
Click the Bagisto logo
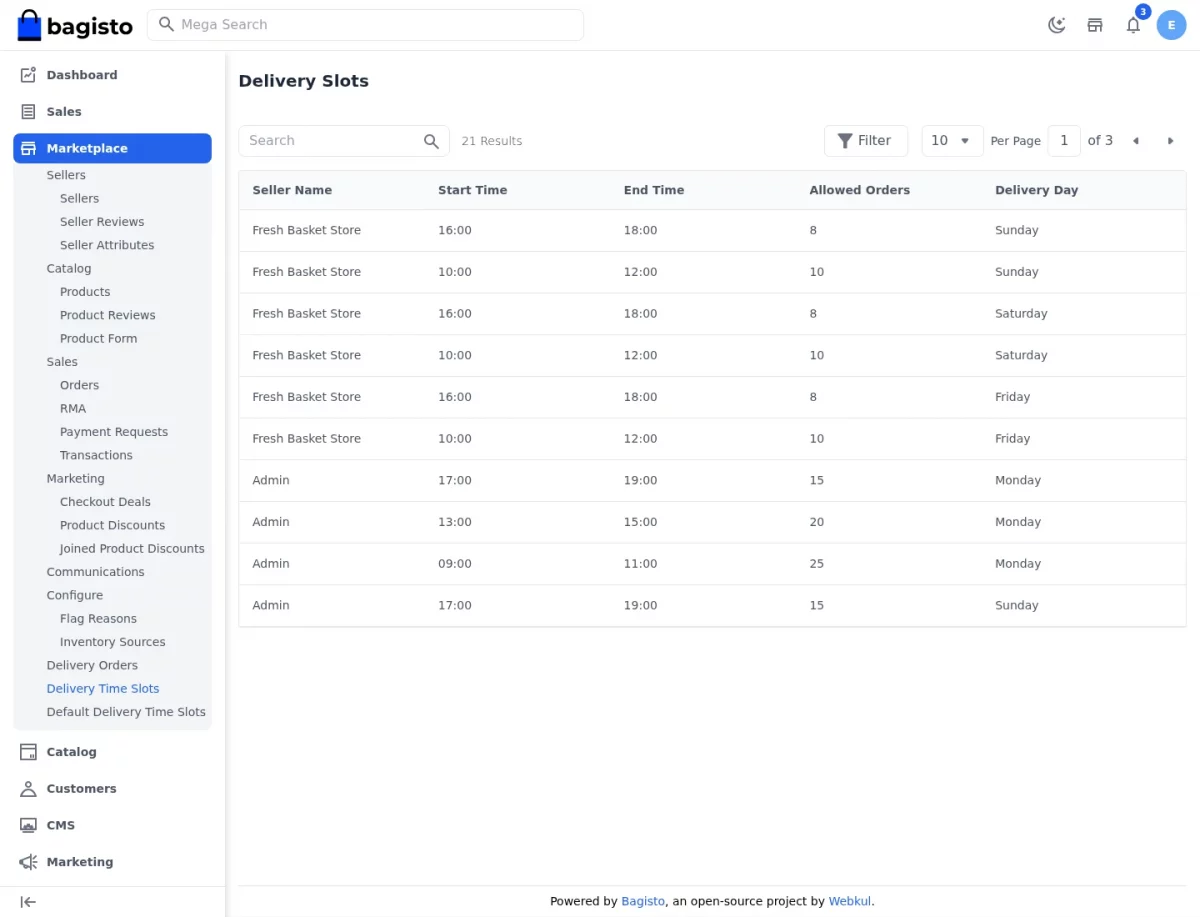[75, 25]
